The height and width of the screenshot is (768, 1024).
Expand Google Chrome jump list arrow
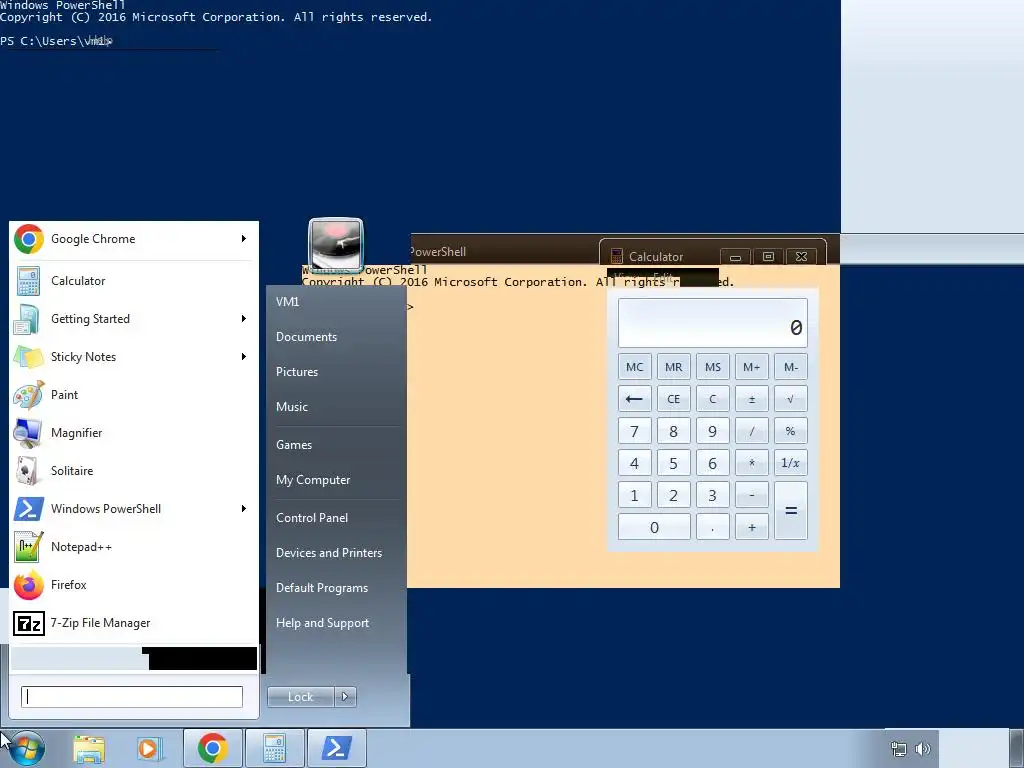[244, 239]
